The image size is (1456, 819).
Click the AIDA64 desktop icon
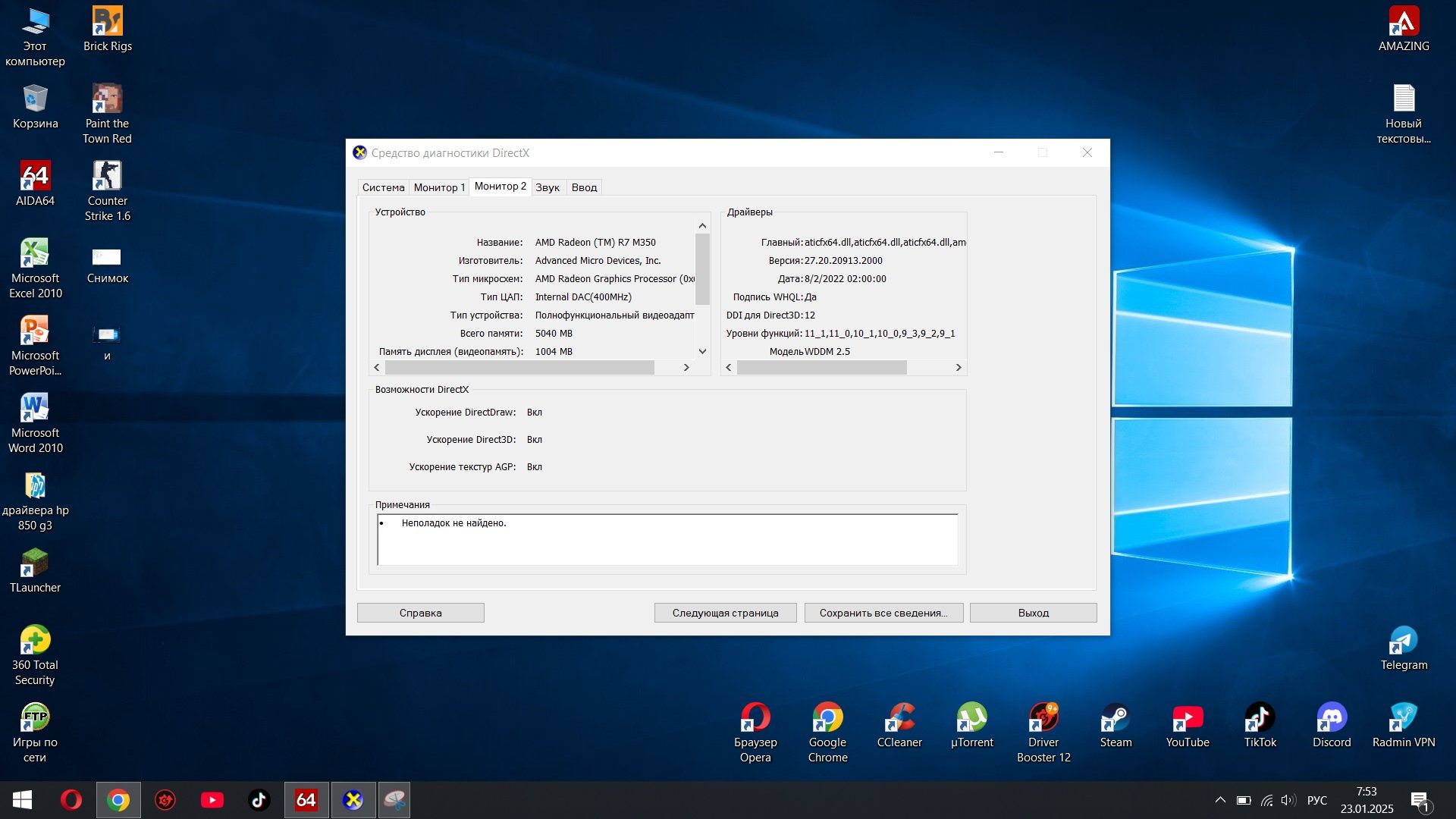click(35, 184)
